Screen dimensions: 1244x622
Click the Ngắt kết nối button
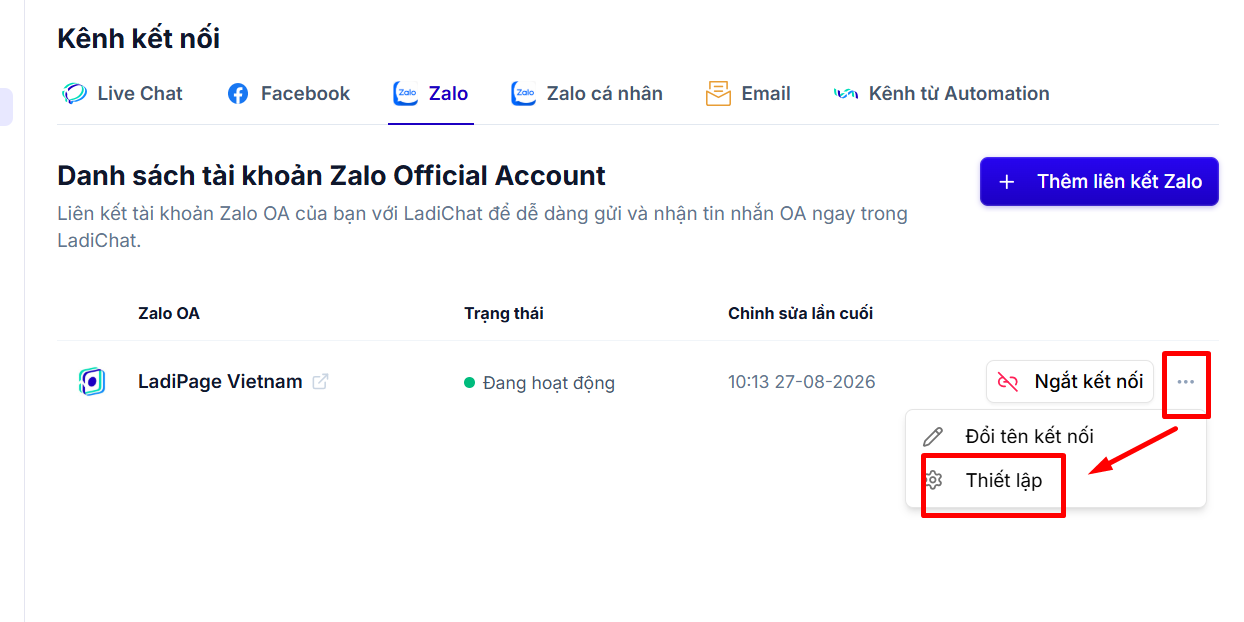[x=1070, y=382]
